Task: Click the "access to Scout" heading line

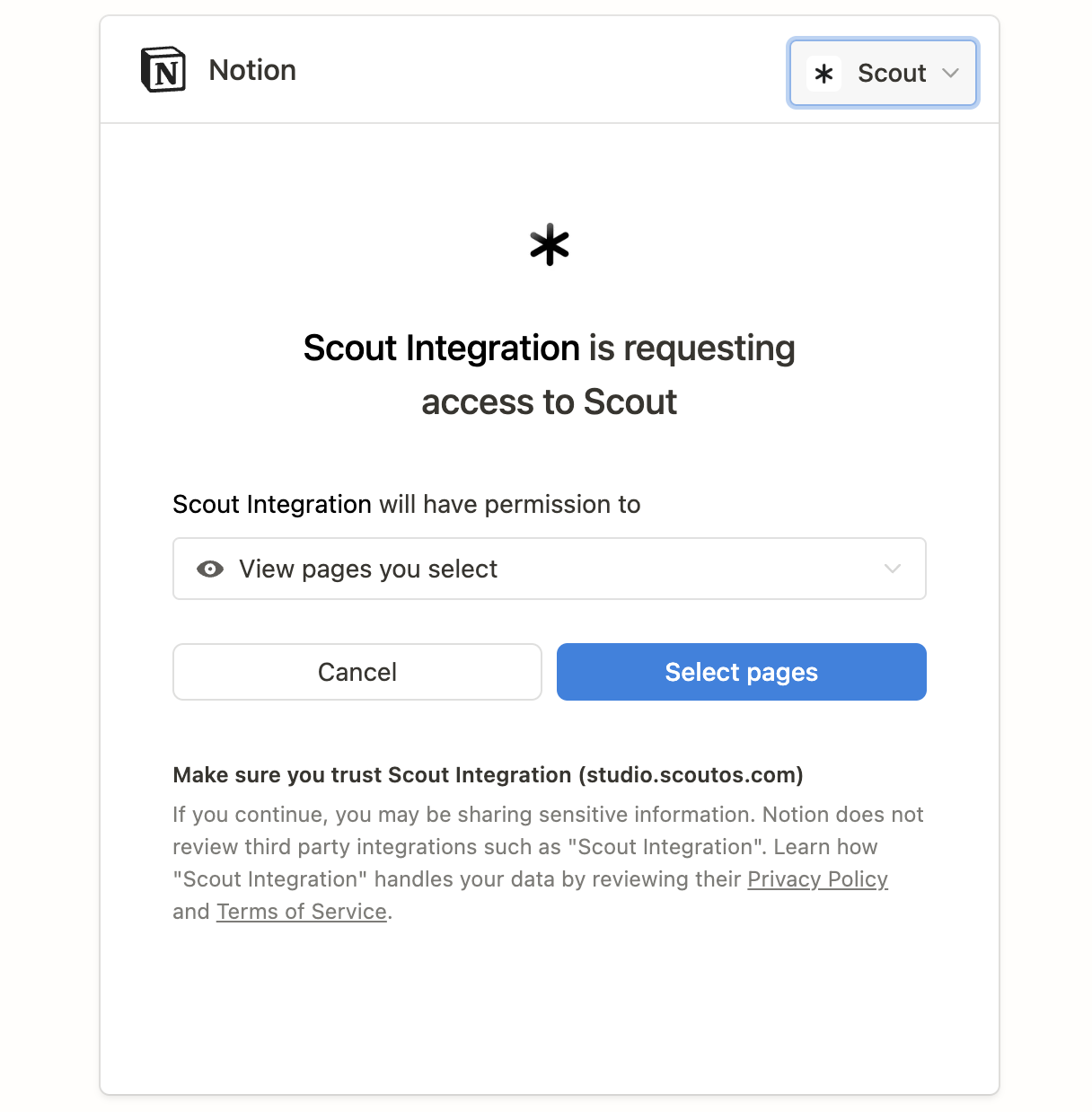Action: point(549,402)
